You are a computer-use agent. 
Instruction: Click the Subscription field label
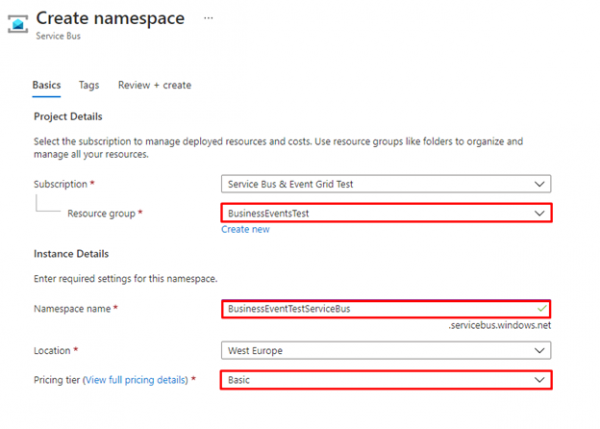[x=60, y=184]
